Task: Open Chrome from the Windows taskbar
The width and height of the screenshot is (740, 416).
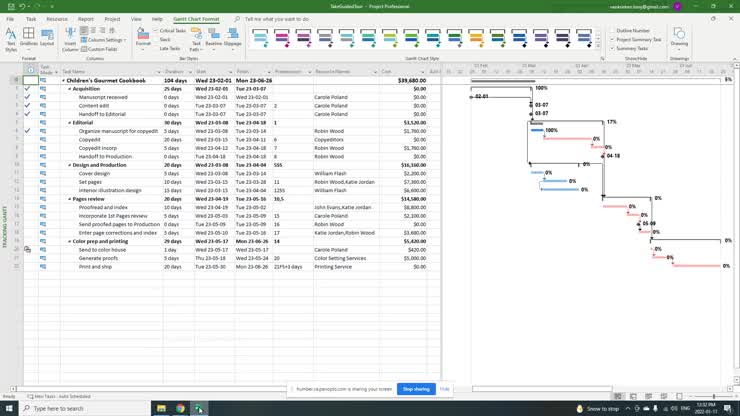Action: tap(180, 408)
